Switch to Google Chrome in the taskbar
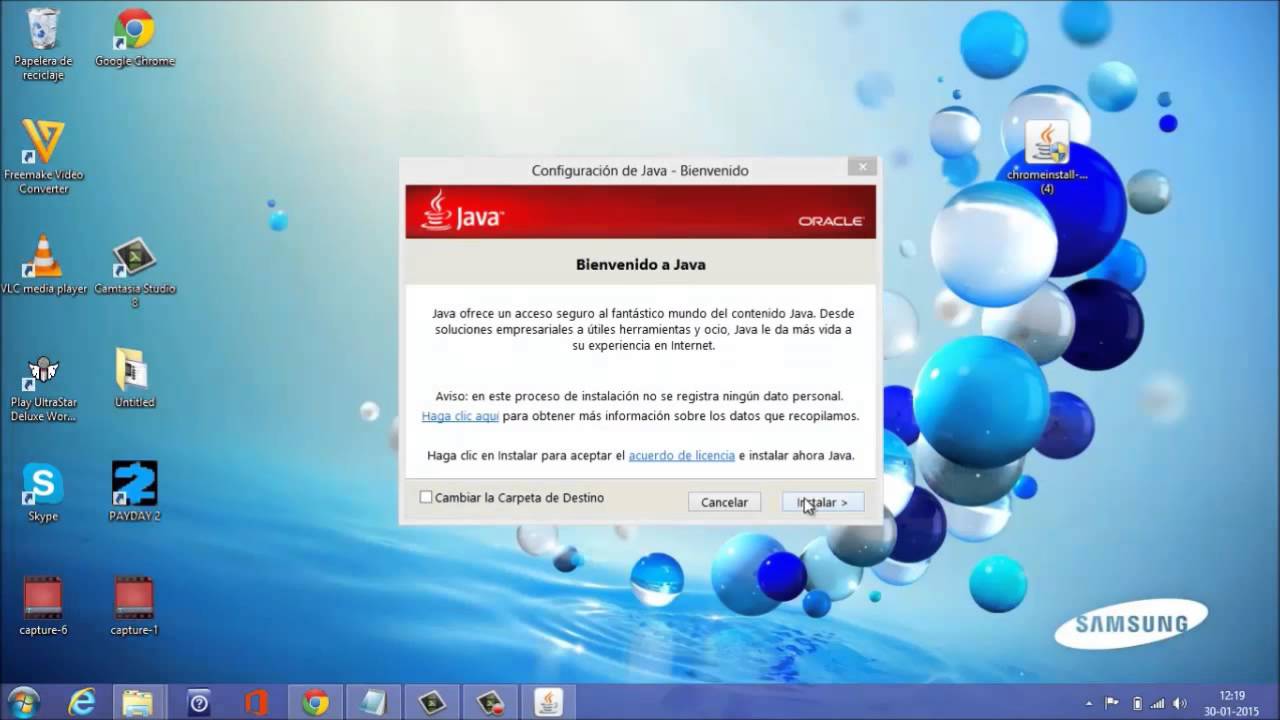Image resolution: width=1280 pixels, height=720 pixels. point(315,702)
